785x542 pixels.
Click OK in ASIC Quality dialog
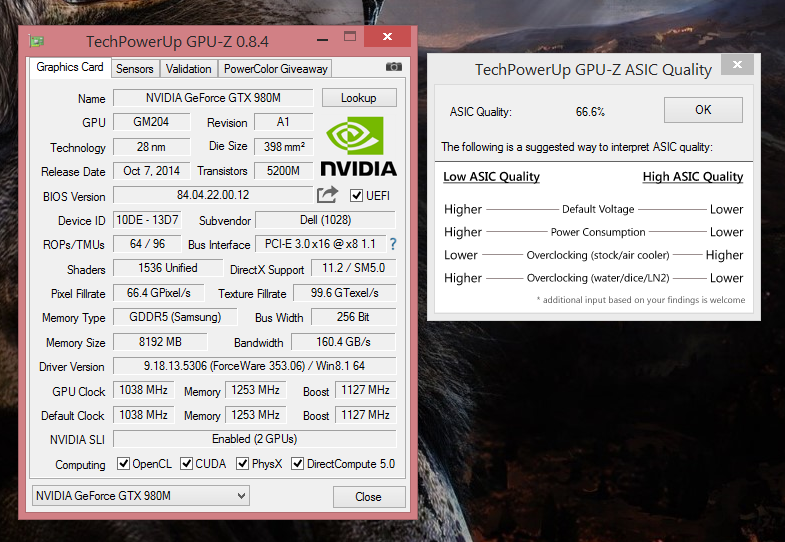703,110
